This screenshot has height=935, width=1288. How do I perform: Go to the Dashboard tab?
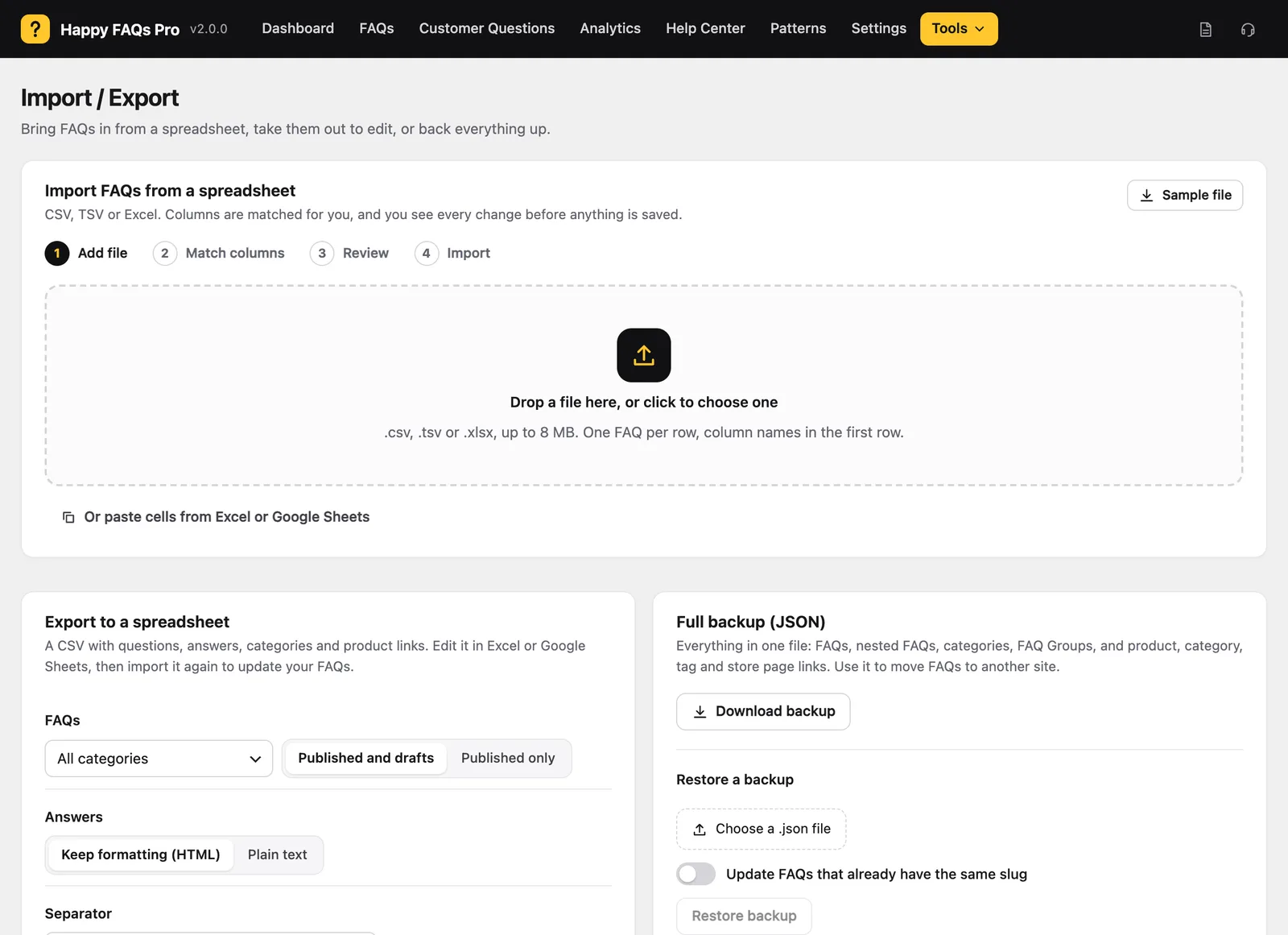298,28
